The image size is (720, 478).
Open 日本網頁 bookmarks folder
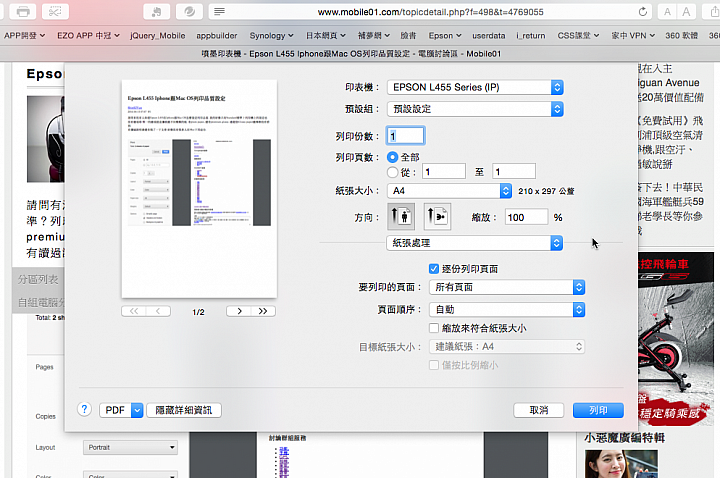coord(326,35)
